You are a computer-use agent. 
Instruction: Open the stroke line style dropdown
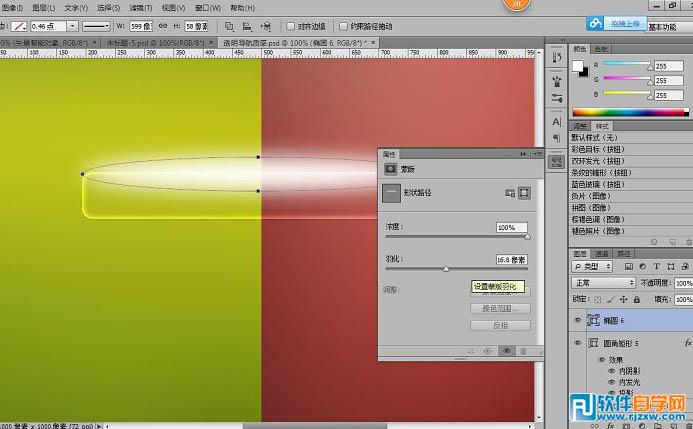[x=96, y=27]
